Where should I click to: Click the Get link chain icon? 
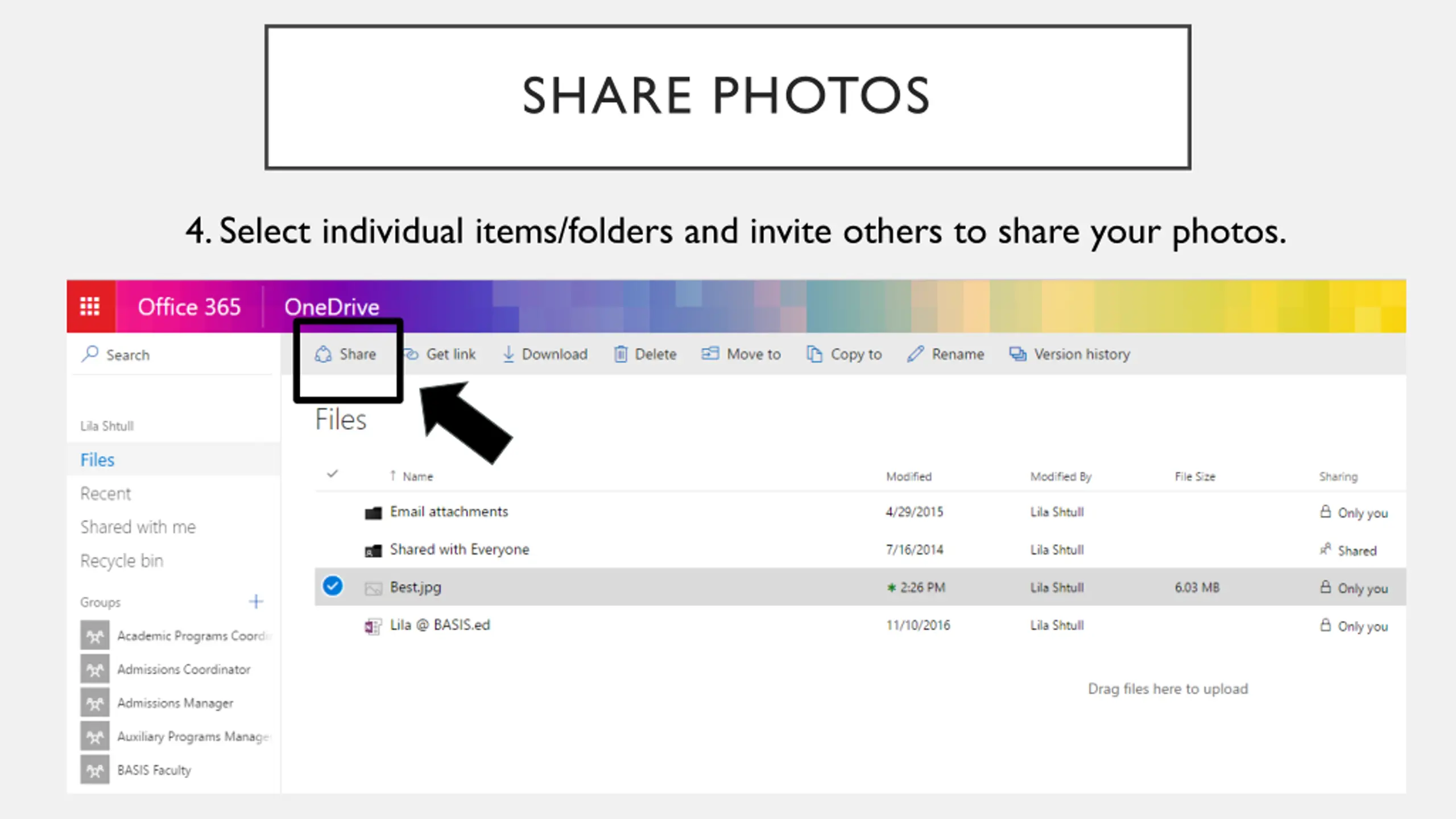click(412, 354)
